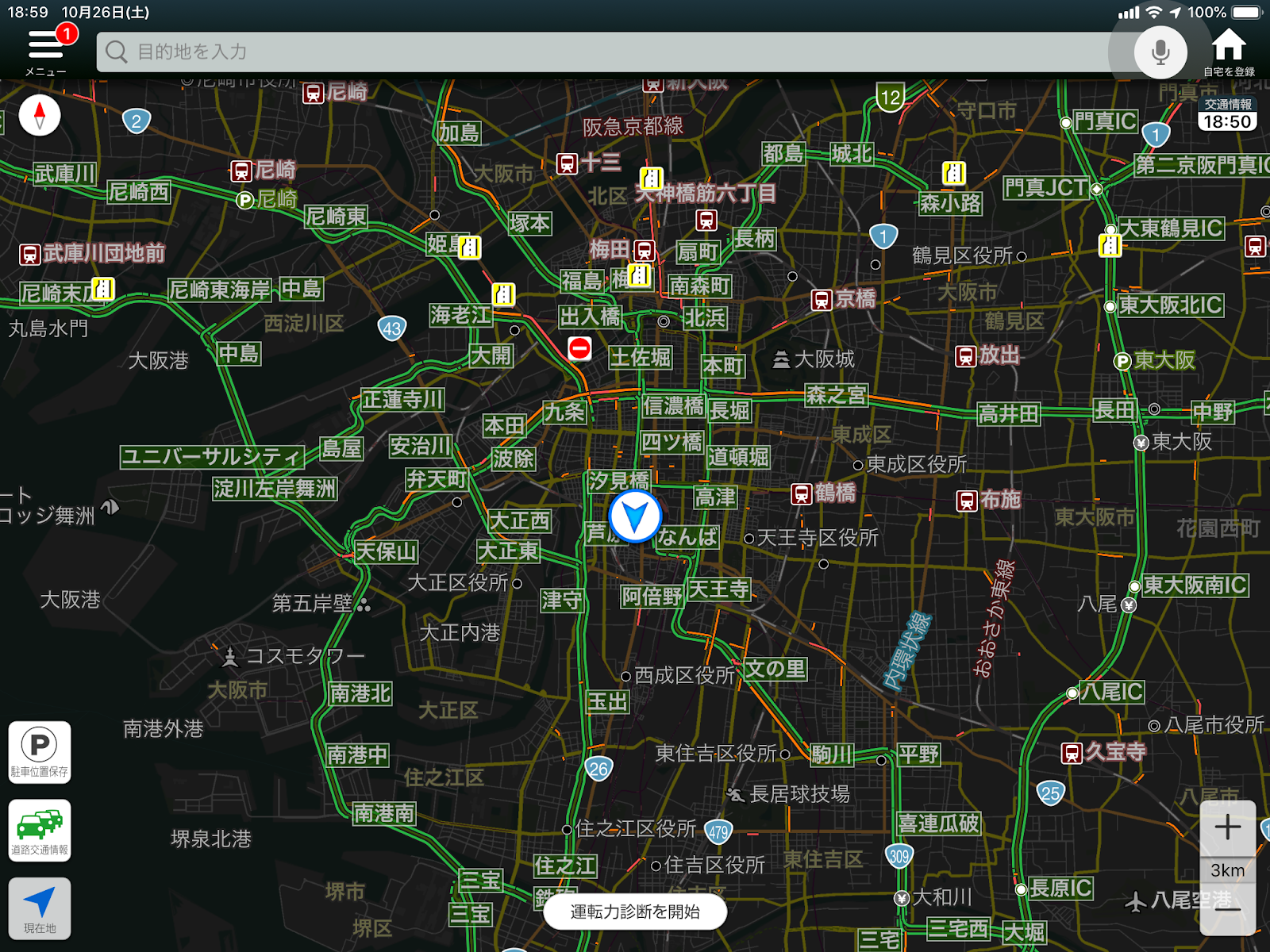Select 京橋 station icon
The image size is (1270, 952).
tap(822, 300)
